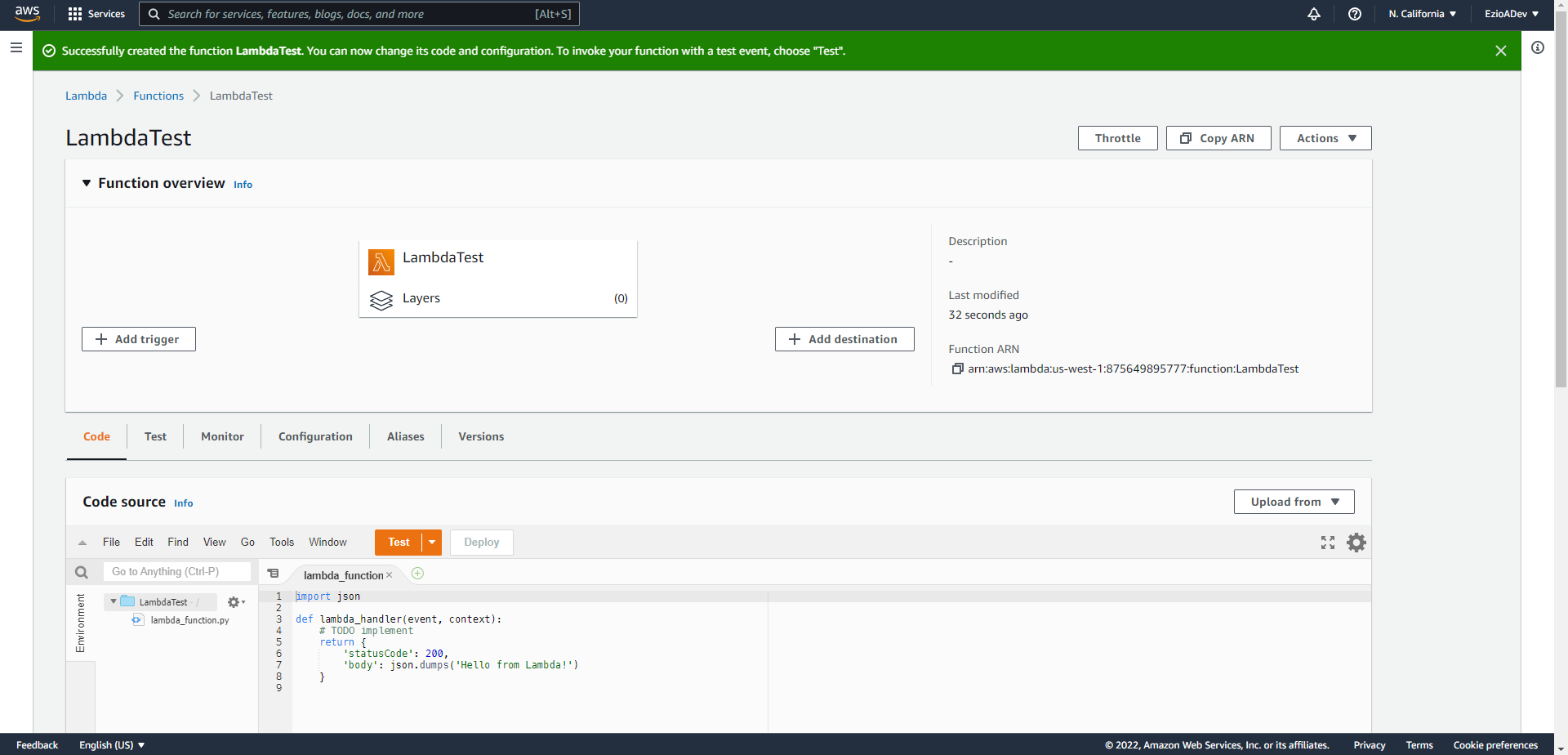Open the file tree gear settings menu
The width and height of the screenshot is (1568, 755).
coord(236,602)
